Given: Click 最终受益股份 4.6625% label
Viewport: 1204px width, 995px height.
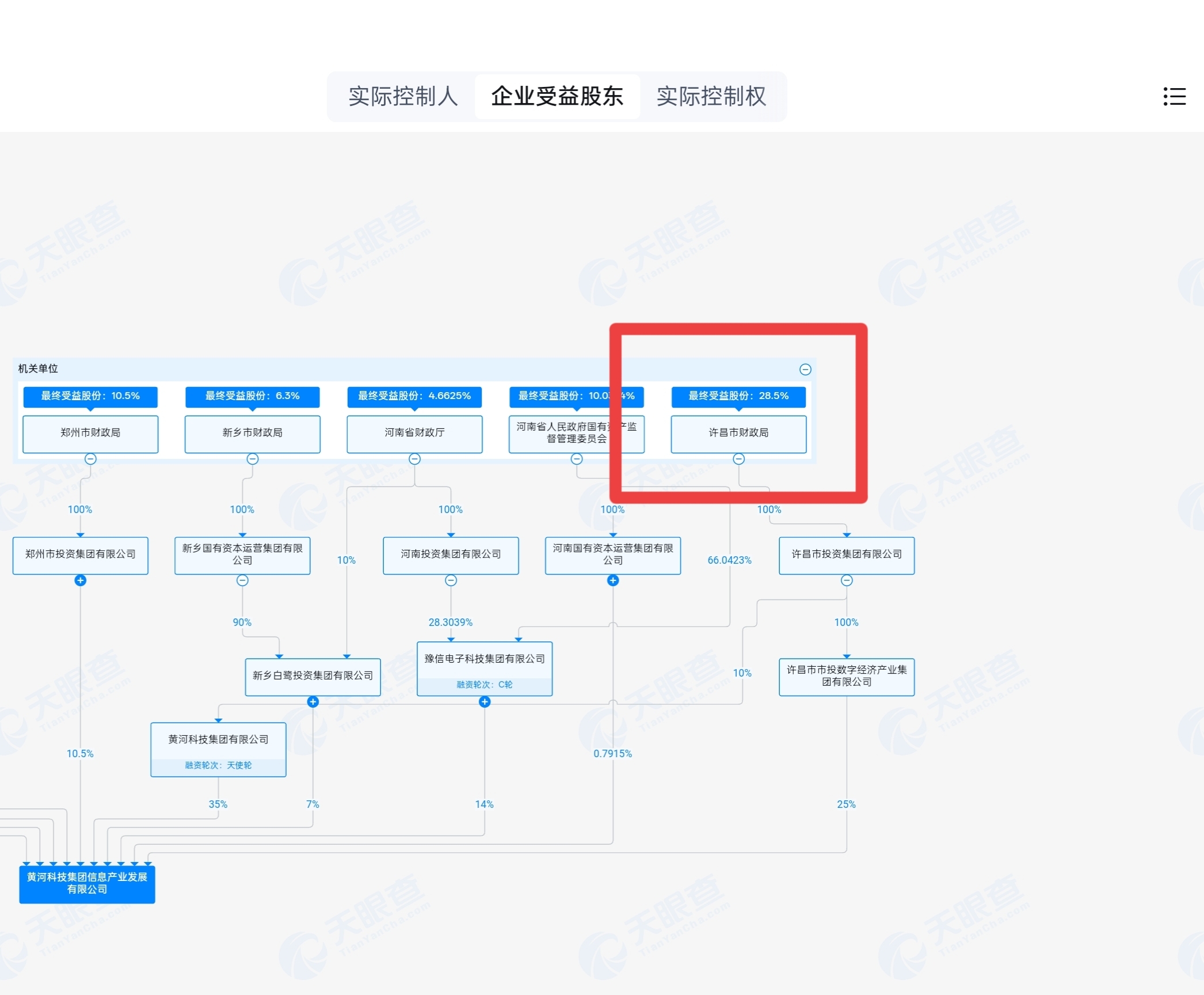Looking at the screenshot, I should point(414,396).
